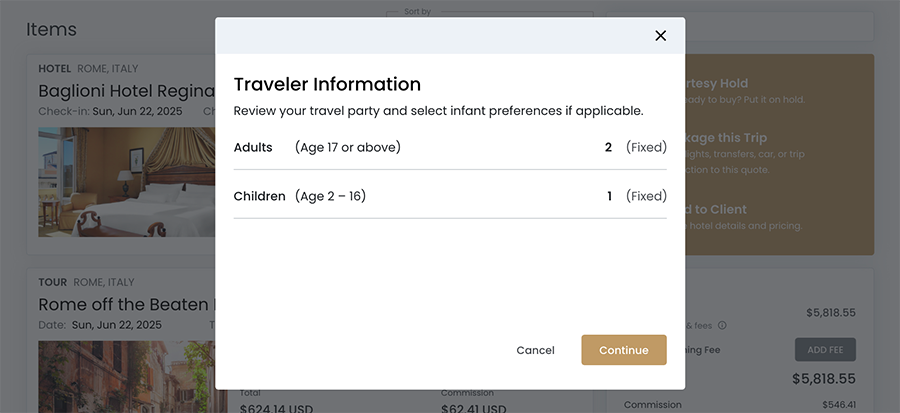
Task: Click the ADD FEE button
Action: click(825, 350)
